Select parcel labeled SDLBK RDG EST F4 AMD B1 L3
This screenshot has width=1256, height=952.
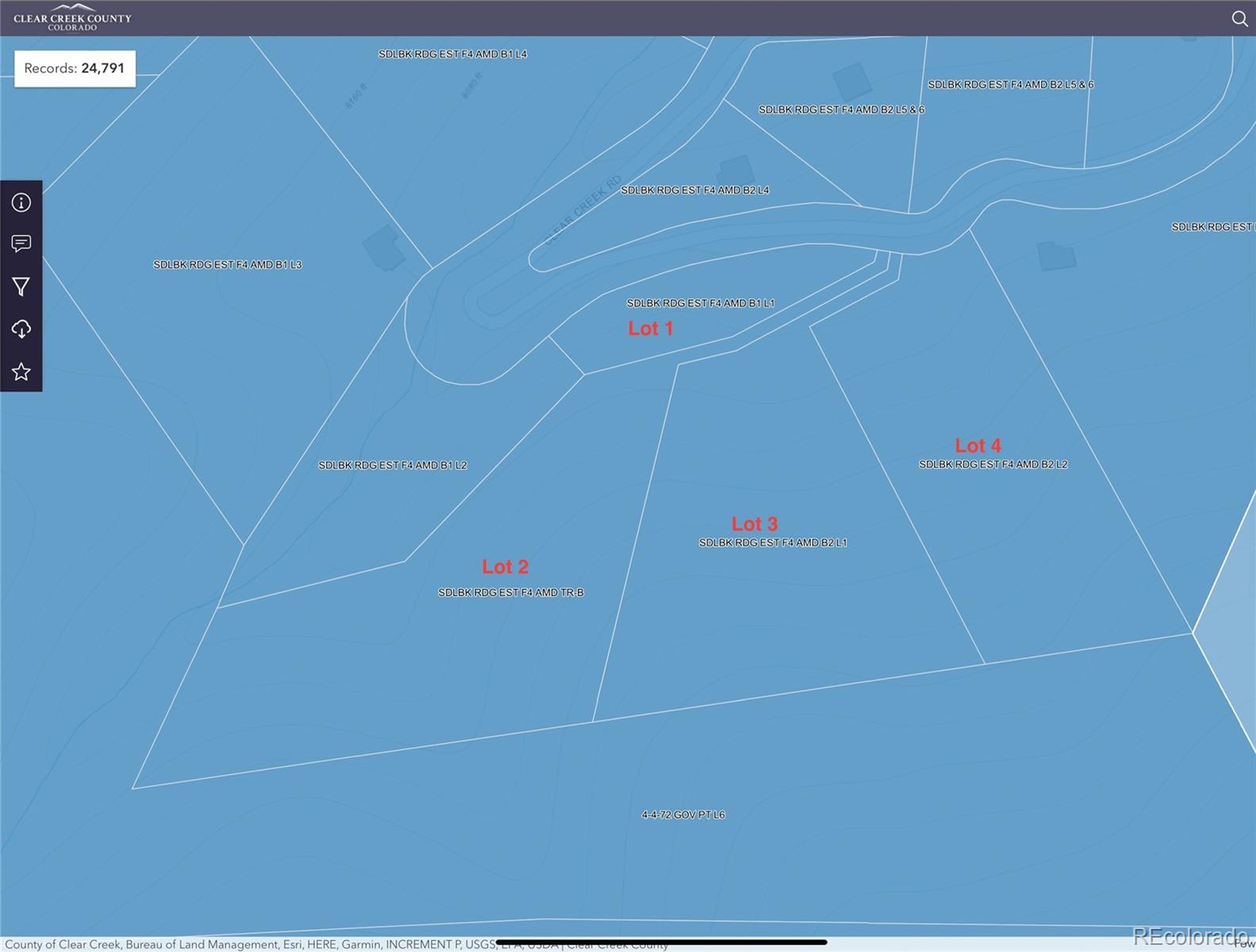[227, 265]
